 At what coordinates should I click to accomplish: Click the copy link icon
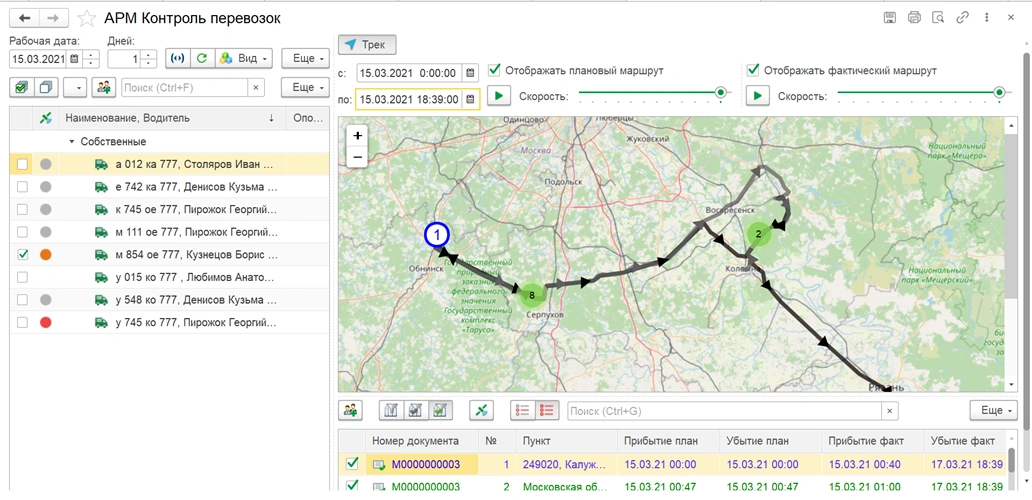coord(963,18)
